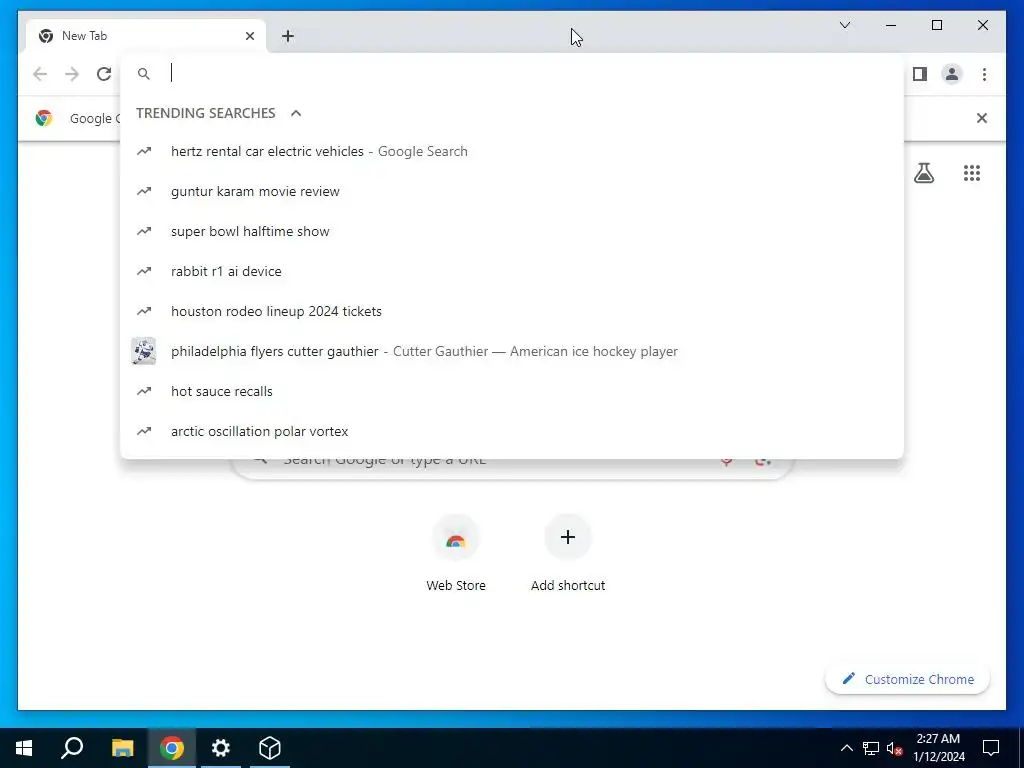Open File Explorer from the taskbar
The image size is (1024, 768).
point(122,748)
